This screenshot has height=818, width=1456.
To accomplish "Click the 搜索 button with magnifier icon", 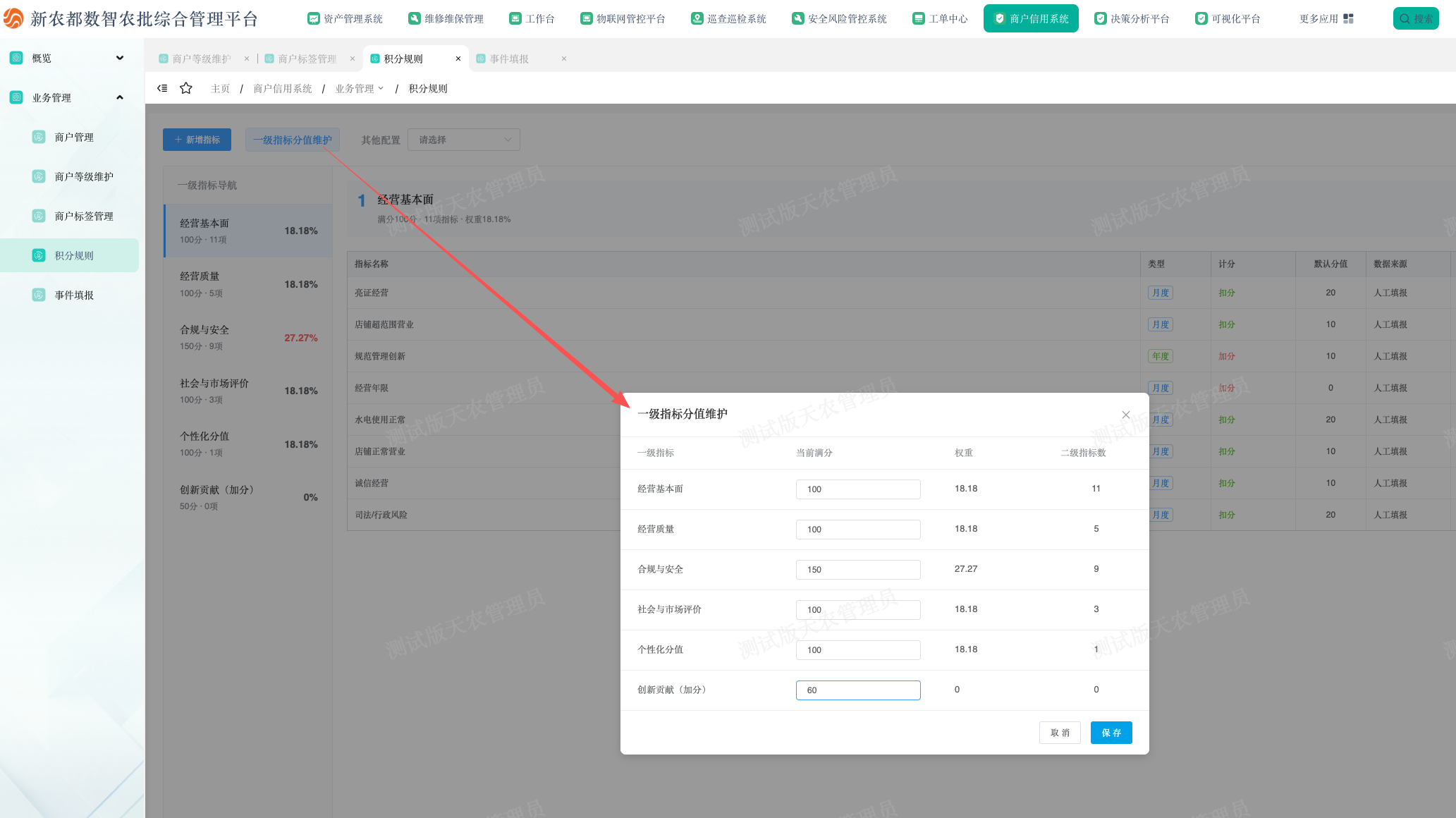I will click(x=1416, y=19).
